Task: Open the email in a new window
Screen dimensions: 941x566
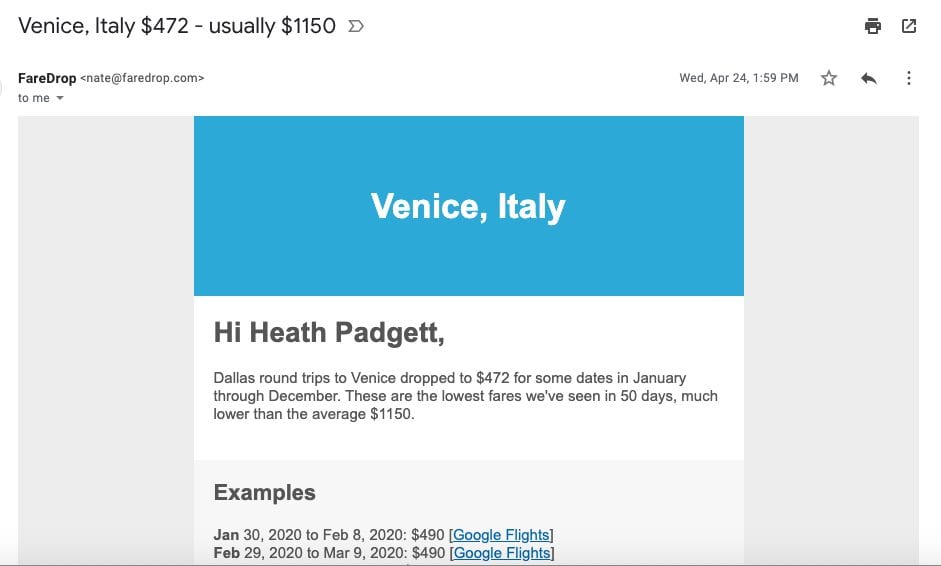Action: 909,26
